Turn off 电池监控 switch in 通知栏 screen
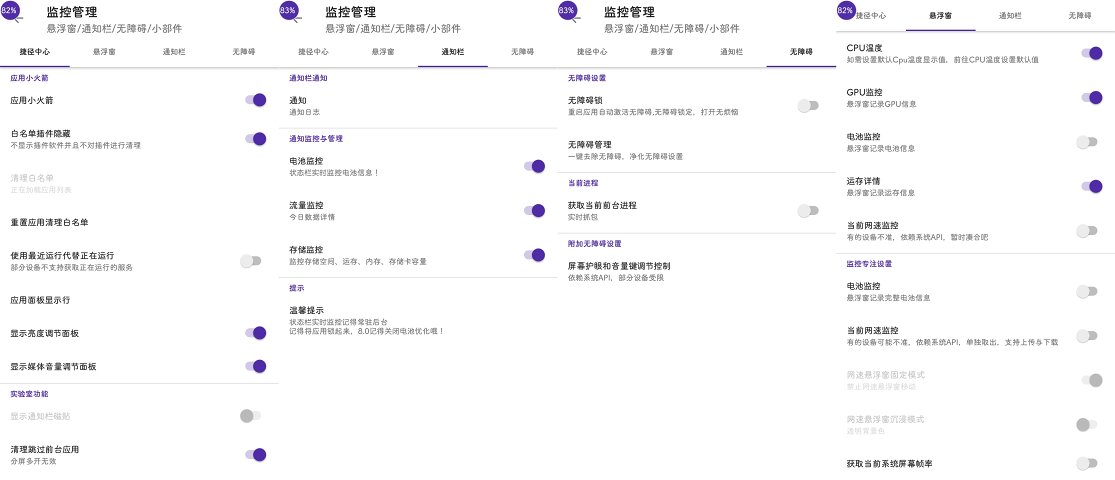Image resolution: width=1115 pixels, height=480 pixels. point(534,166)
